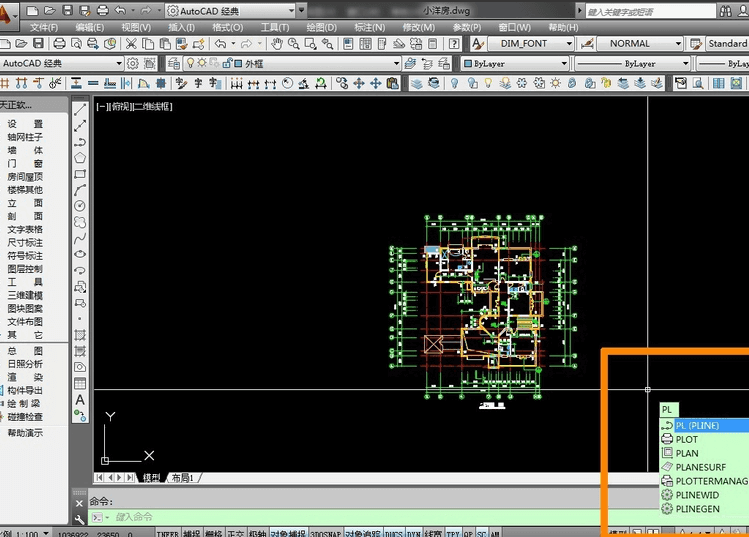Click Zoom Realtime magnifier icon
749x537 pixels.
[293, 44]
